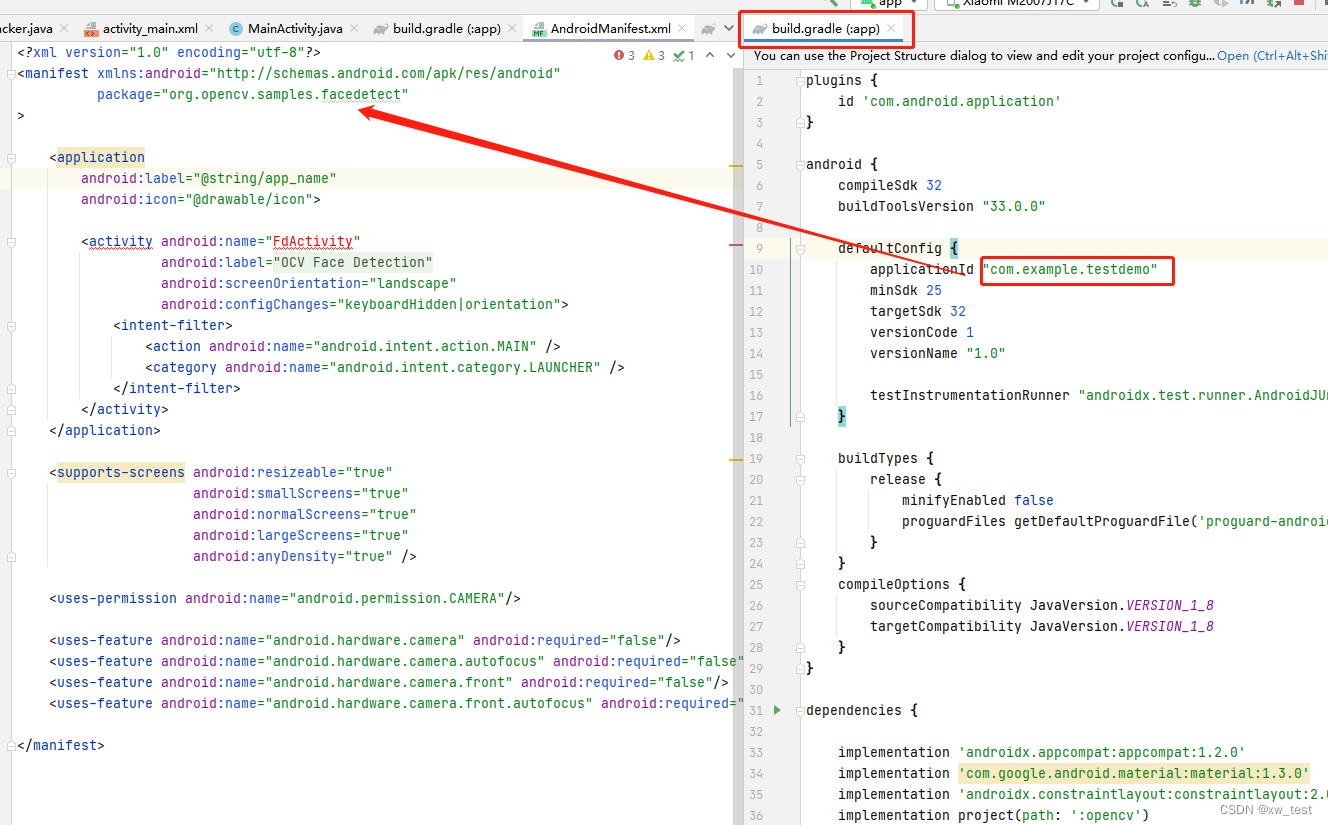Click the highlighted 'com.google.android.material:material:1.3.0' dependency
This screenshot has width=1328, height=825.
[x=1134, y=773]
